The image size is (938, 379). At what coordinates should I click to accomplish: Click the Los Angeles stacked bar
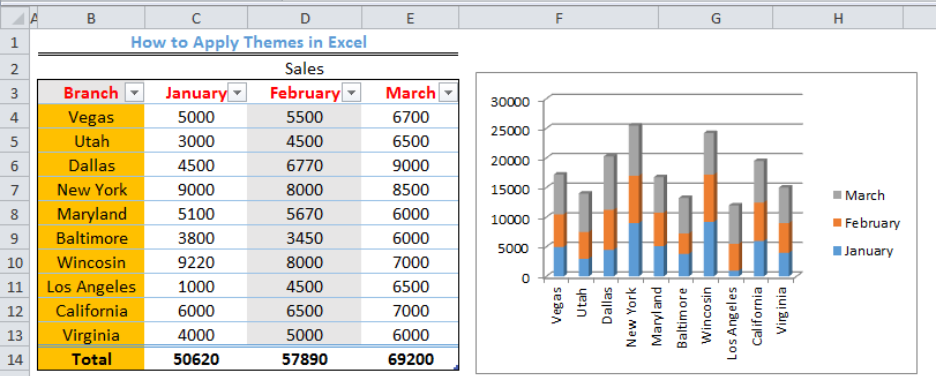pos(735,240)
